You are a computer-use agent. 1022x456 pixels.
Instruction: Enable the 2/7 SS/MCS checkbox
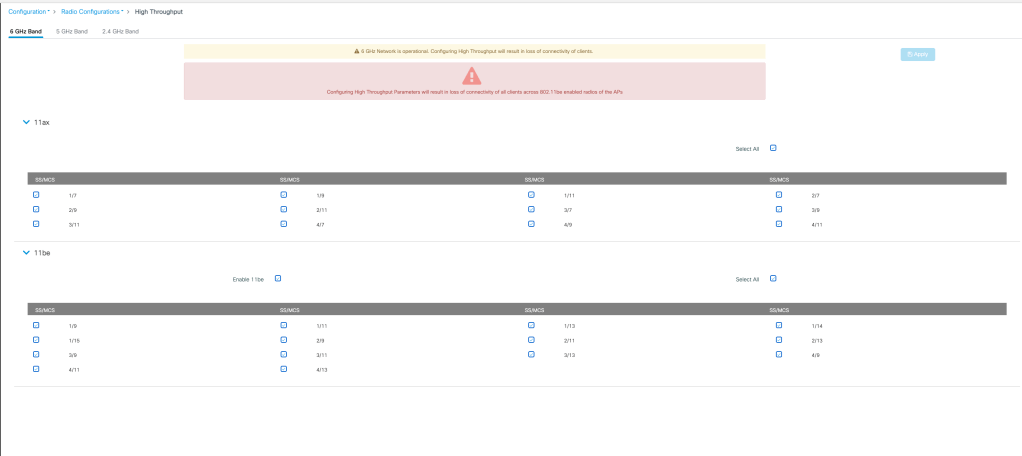tap(779, 195)
